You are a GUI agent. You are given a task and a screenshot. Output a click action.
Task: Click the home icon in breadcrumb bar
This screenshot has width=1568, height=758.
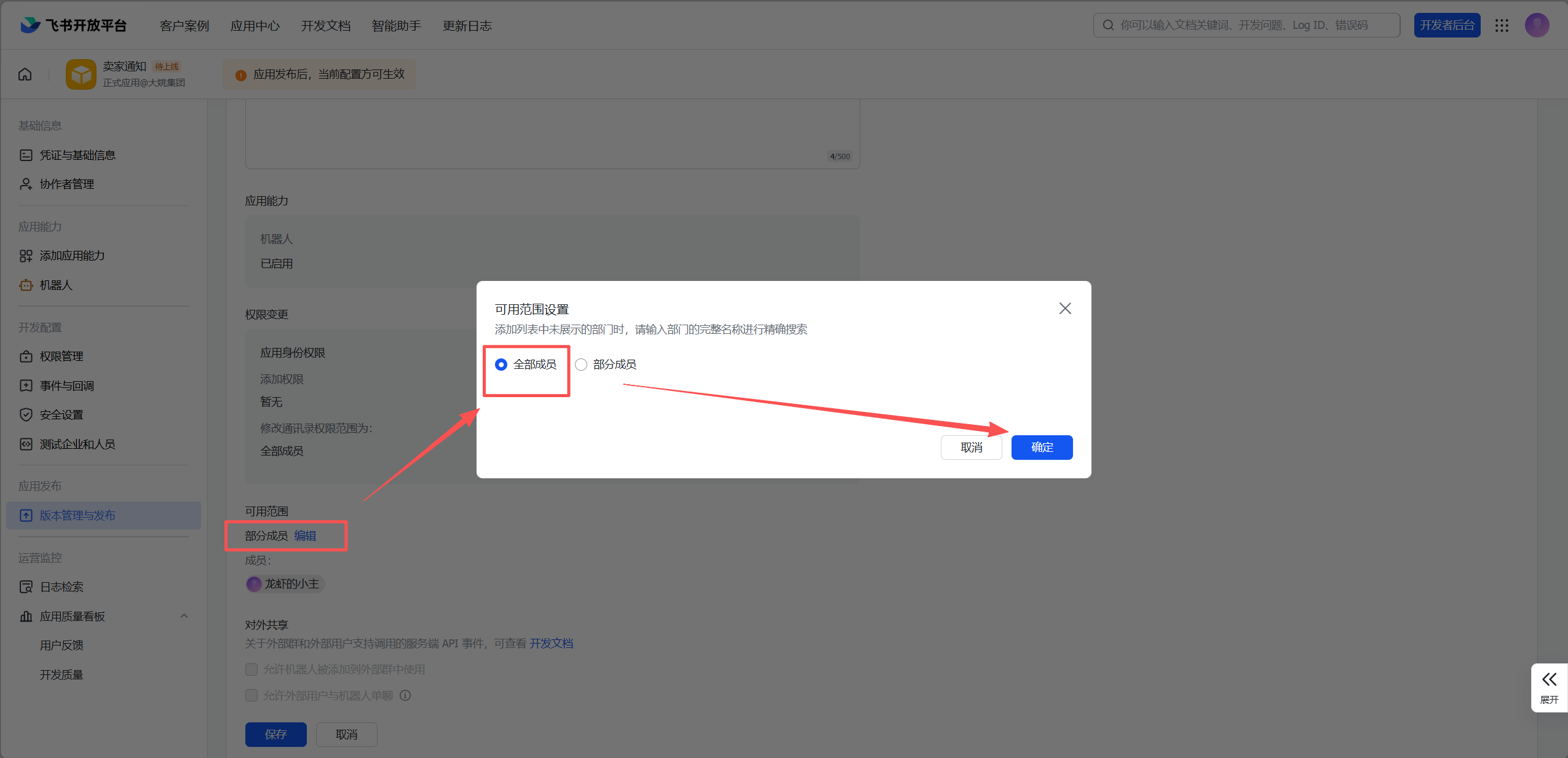pos(25,74)
